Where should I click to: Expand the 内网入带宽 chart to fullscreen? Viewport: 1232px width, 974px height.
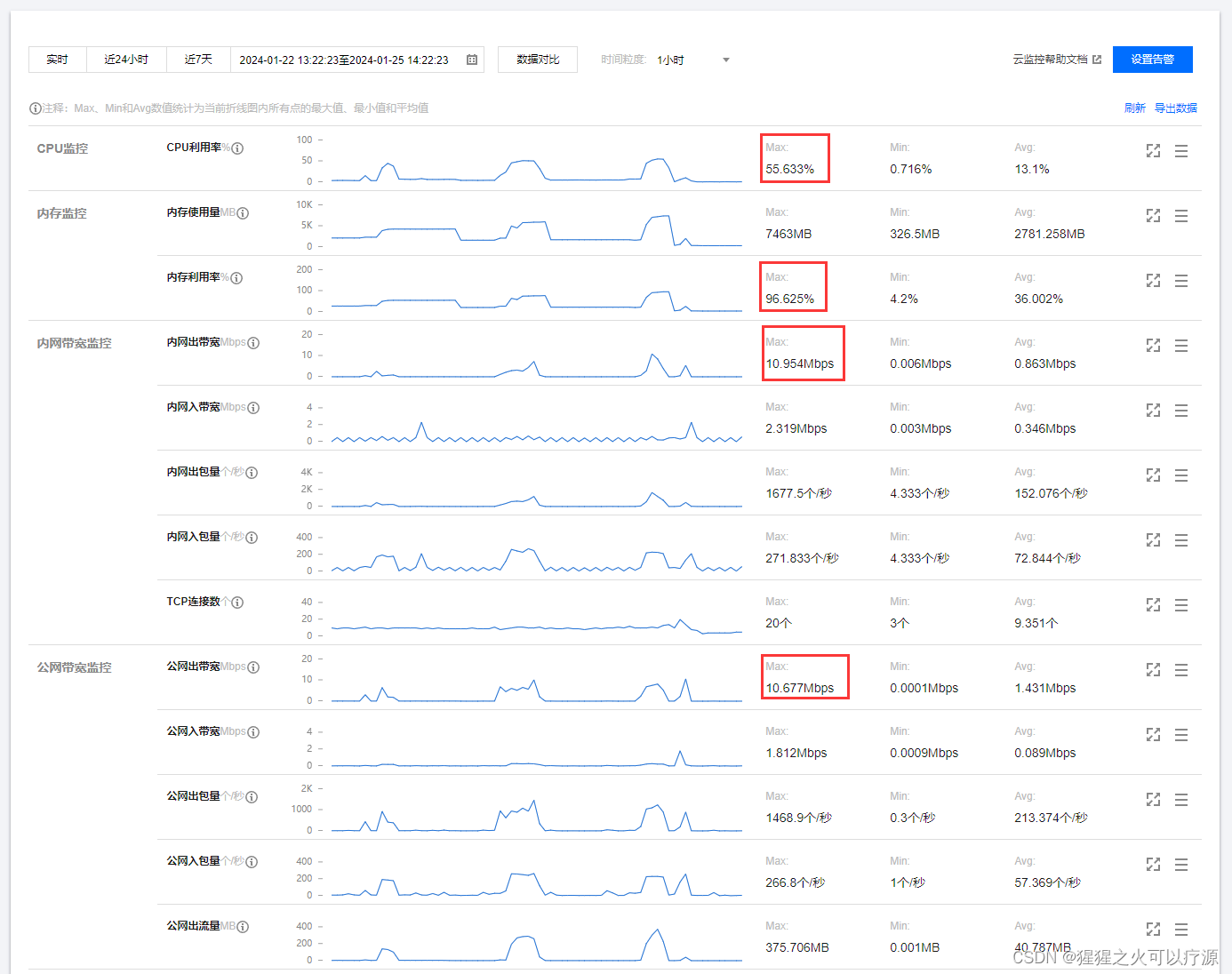pos(1153,411)
